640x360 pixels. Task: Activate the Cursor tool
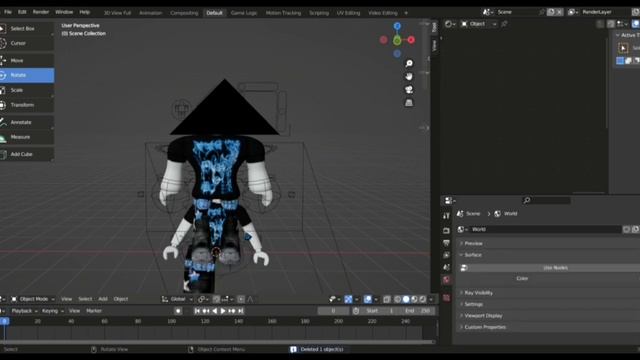pyautogui.click(x=26, y=43)
